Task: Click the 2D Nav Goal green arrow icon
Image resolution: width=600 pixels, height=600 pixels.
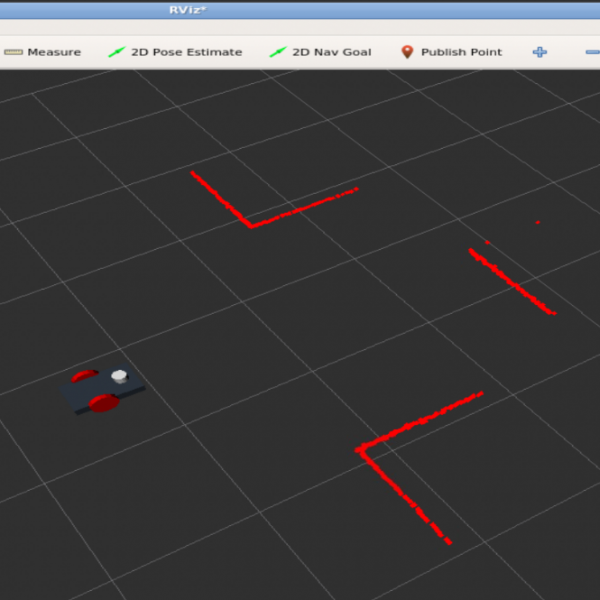Action: point(278,52)
